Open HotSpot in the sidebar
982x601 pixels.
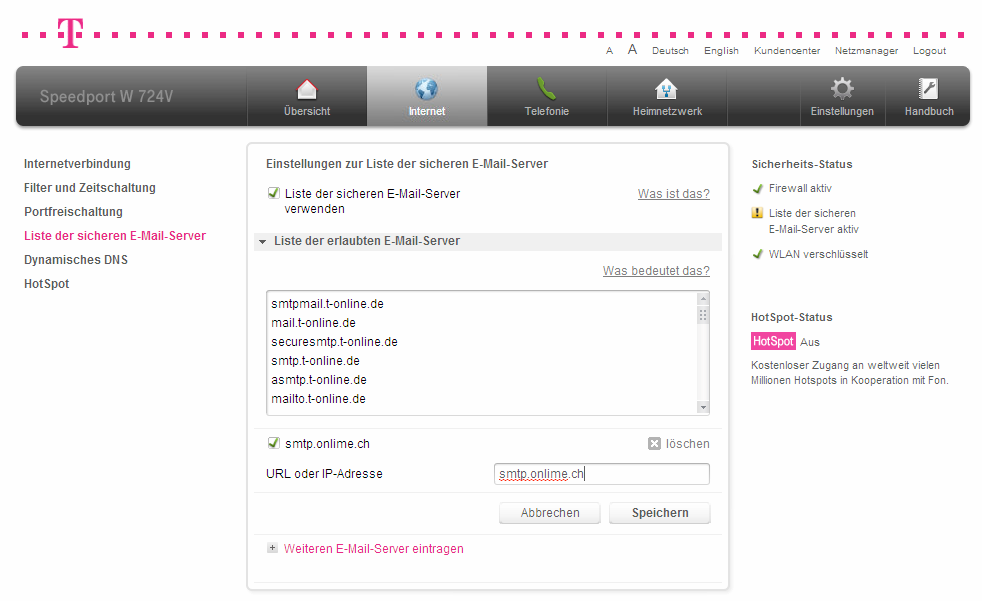click(x=46, y=284)
